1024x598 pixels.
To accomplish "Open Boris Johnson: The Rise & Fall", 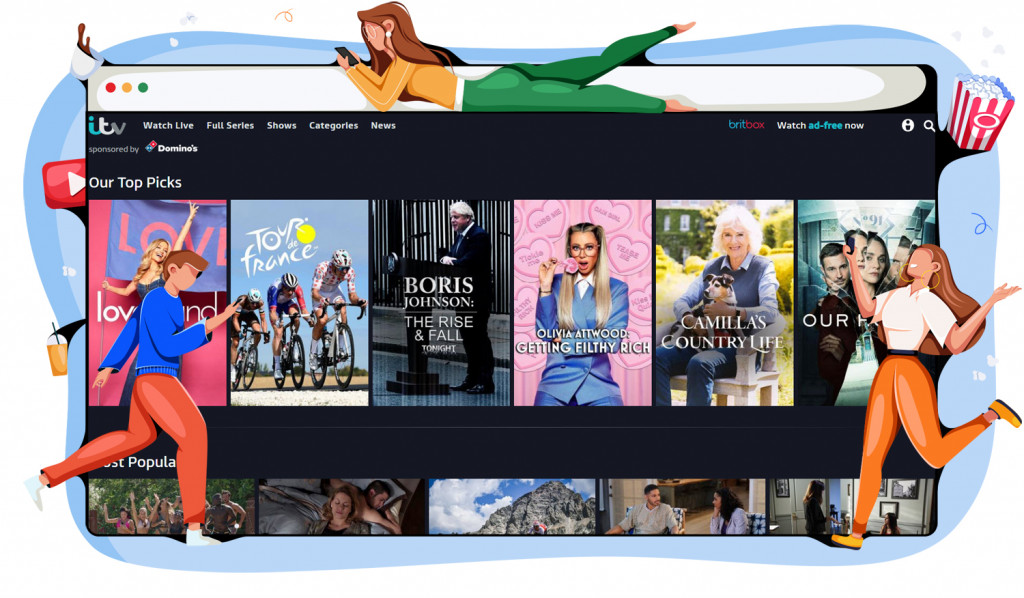I will click(441, 303).
